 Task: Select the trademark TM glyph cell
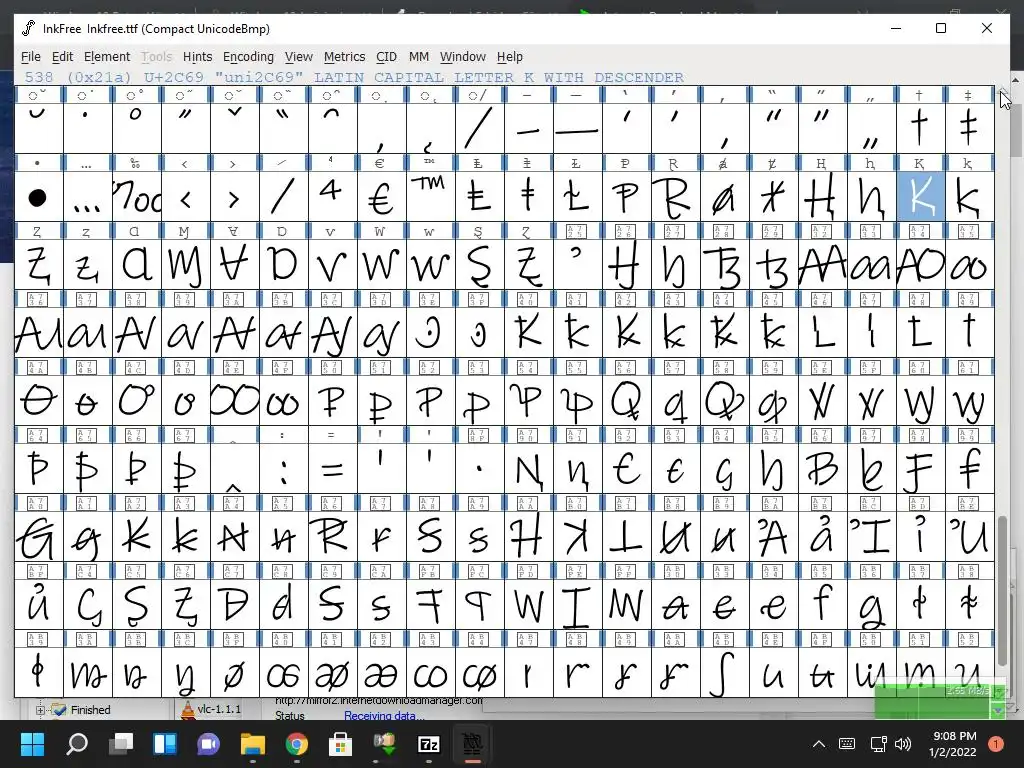tap(430, 197)
